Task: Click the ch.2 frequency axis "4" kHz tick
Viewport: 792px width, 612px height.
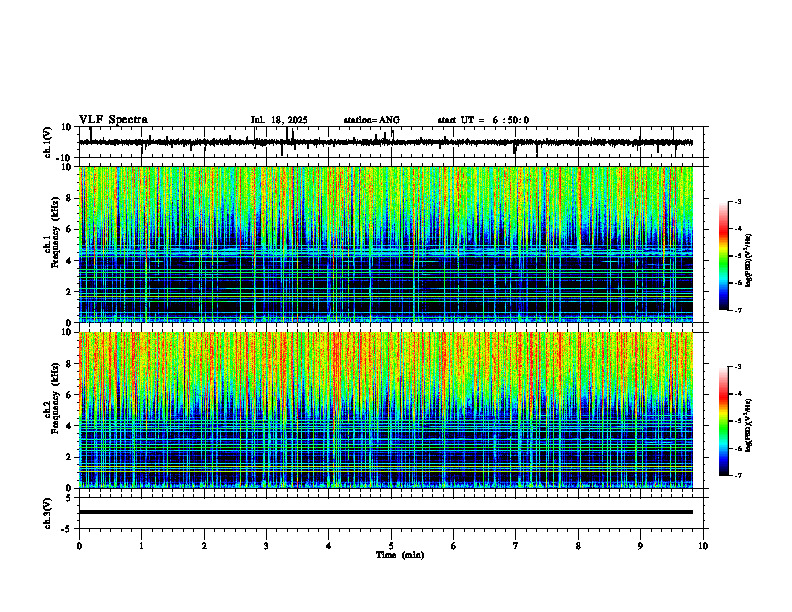Action: (x=69, y=426)
